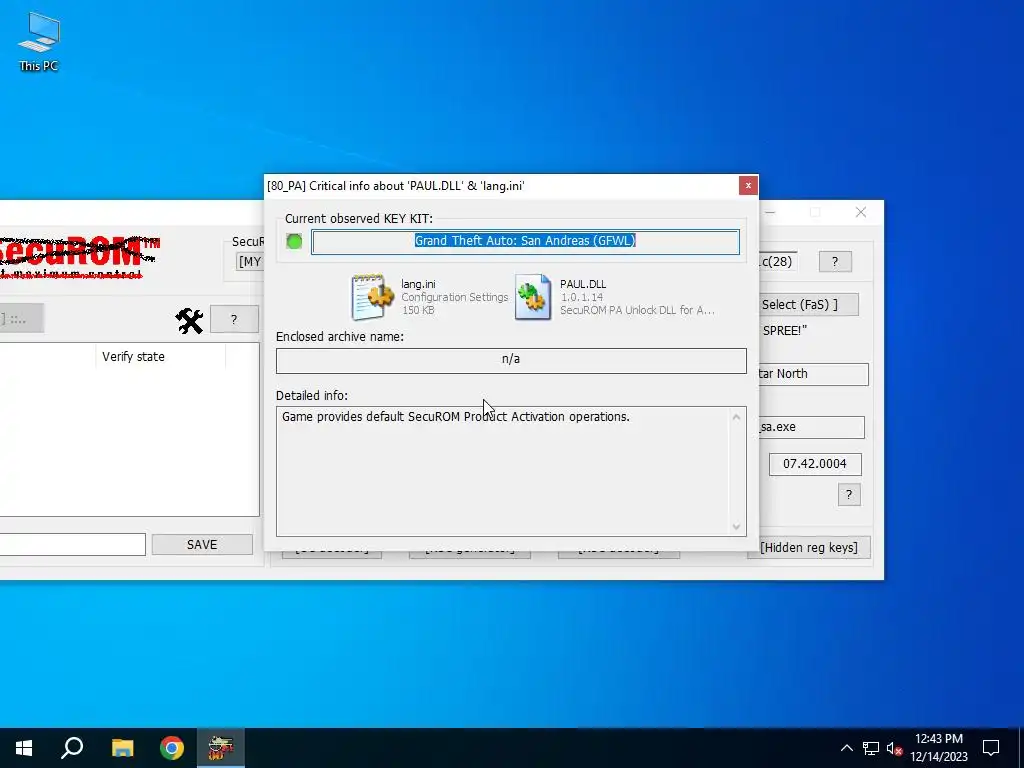Click the PAUL.DLL file icon

(532, 296)
